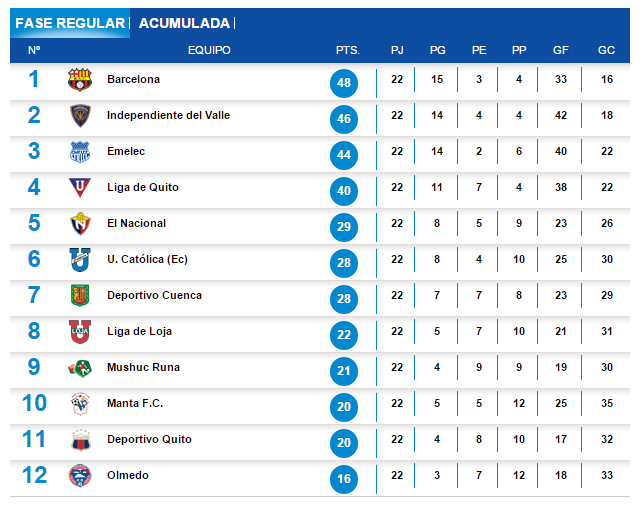Image resolution: width=644 pixels, height=509 pixels.
Task: Click the EQUIPO column header
Action: coord(209,50)
